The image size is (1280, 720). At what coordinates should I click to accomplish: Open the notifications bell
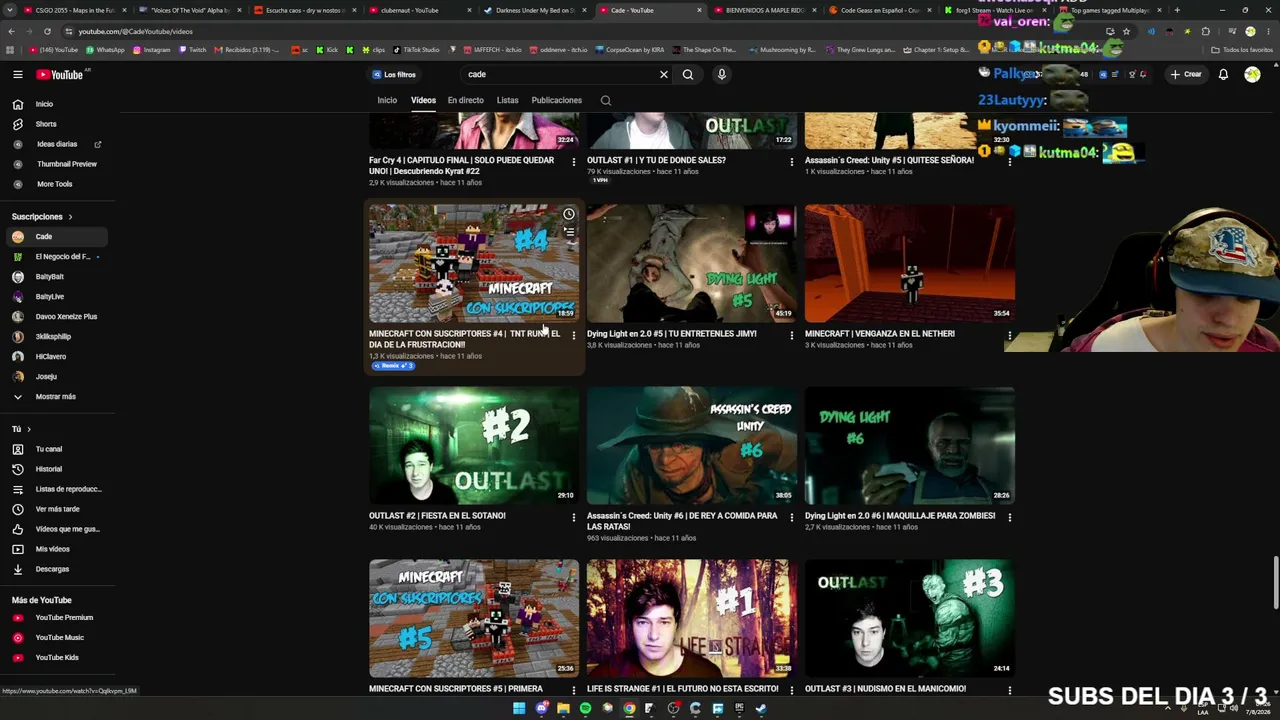click(1223, 74)
